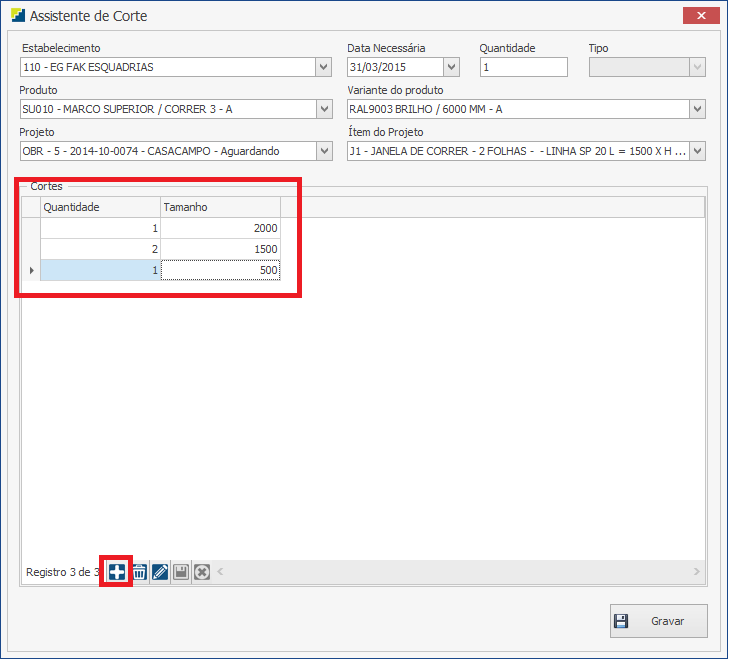The height and width of the screenshot is (660, 729).
Task: Select the cell with Tamanho 2000
Action: tap(220, 228)
